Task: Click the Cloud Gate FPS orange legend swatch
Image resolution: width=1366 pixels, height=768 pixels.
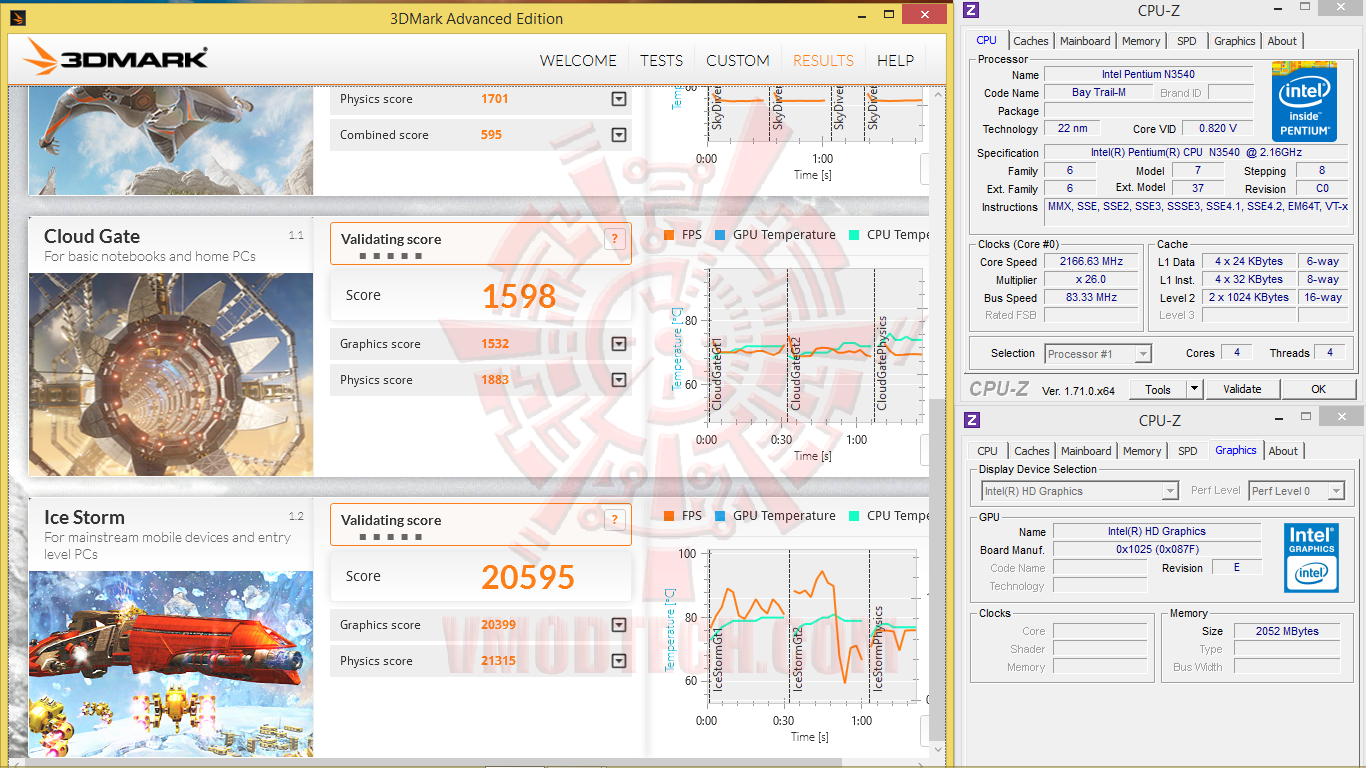Action: [x=669, y=235]
